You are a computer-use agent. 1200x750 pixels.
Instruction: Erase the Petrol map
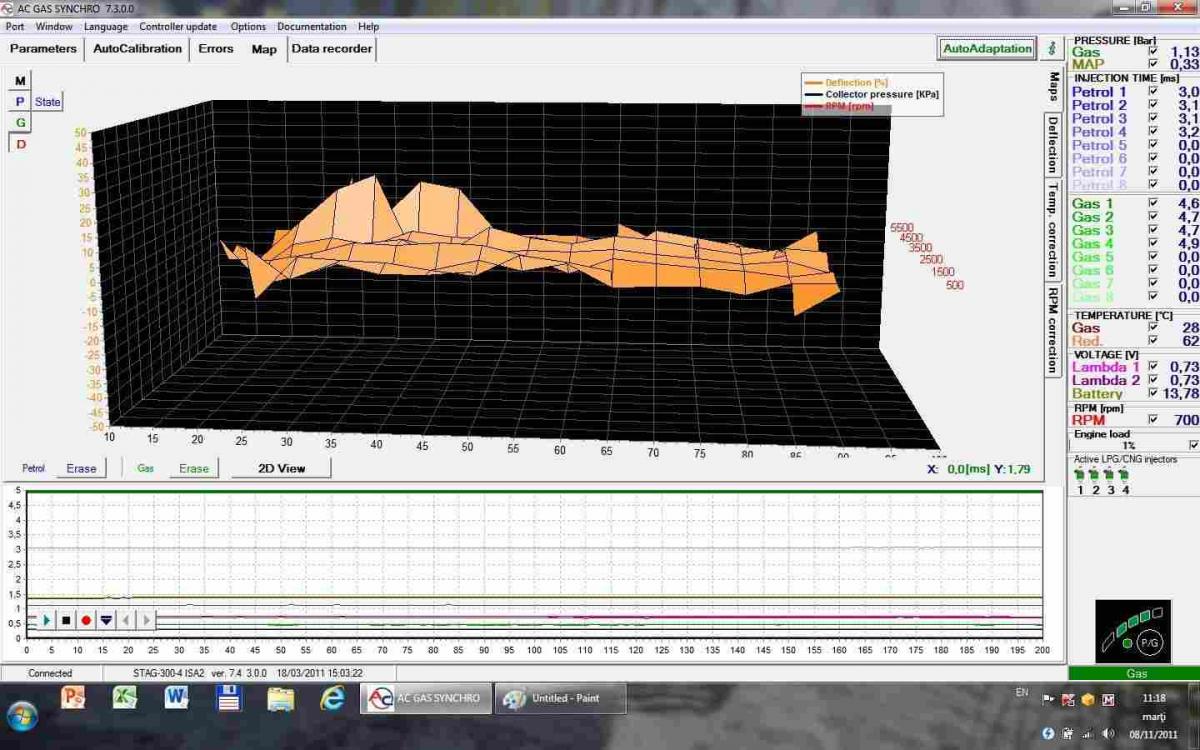pyautogui.click(x=81, y=468)
